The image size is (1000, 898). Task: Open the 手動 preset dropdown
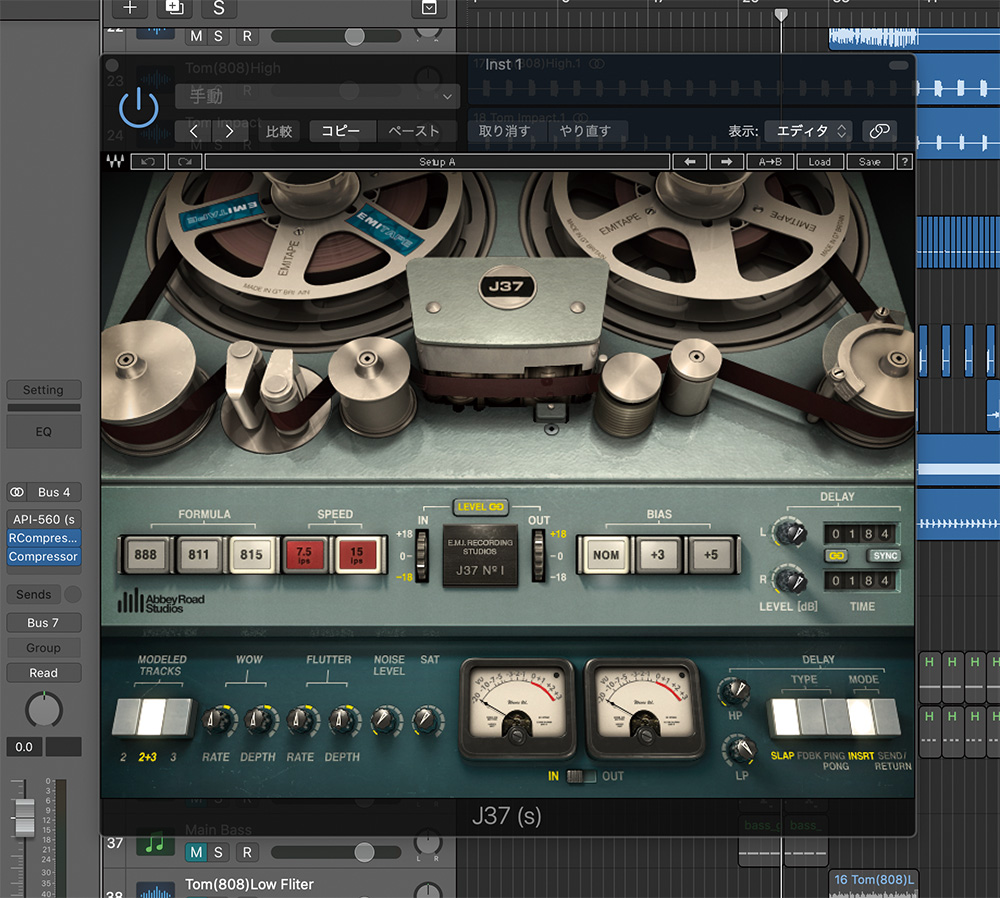[x=317, y=96]
